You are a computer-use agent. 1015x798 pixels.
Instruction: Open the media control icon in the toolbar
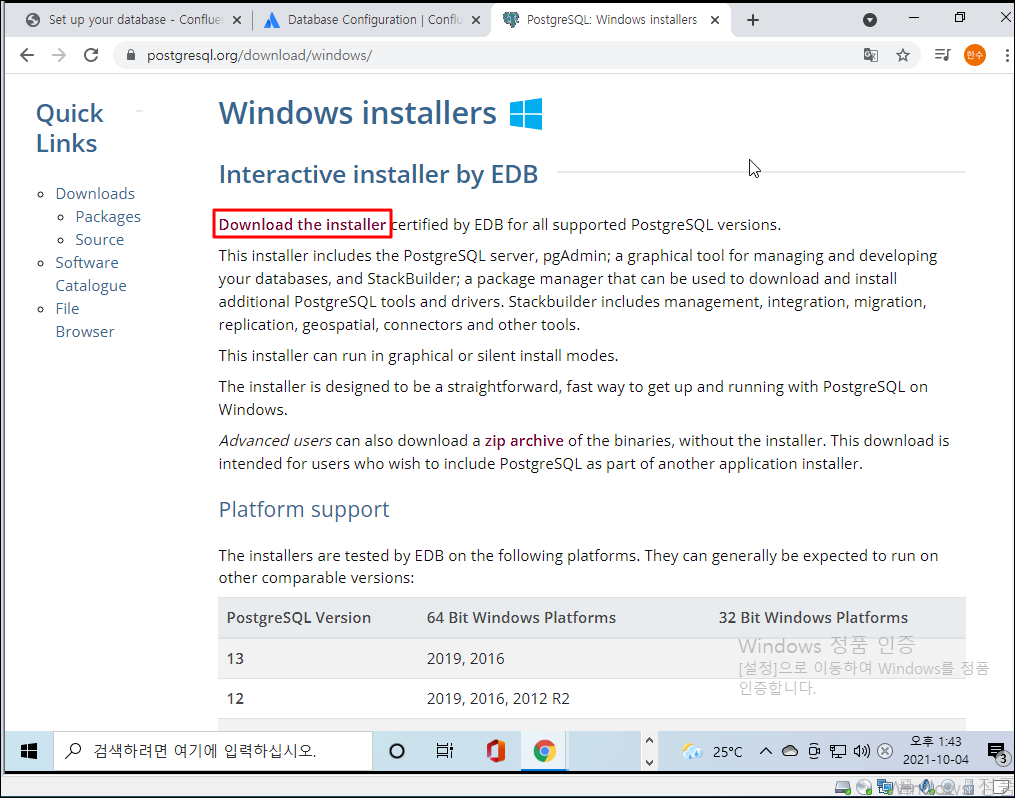tap(942, 55)
